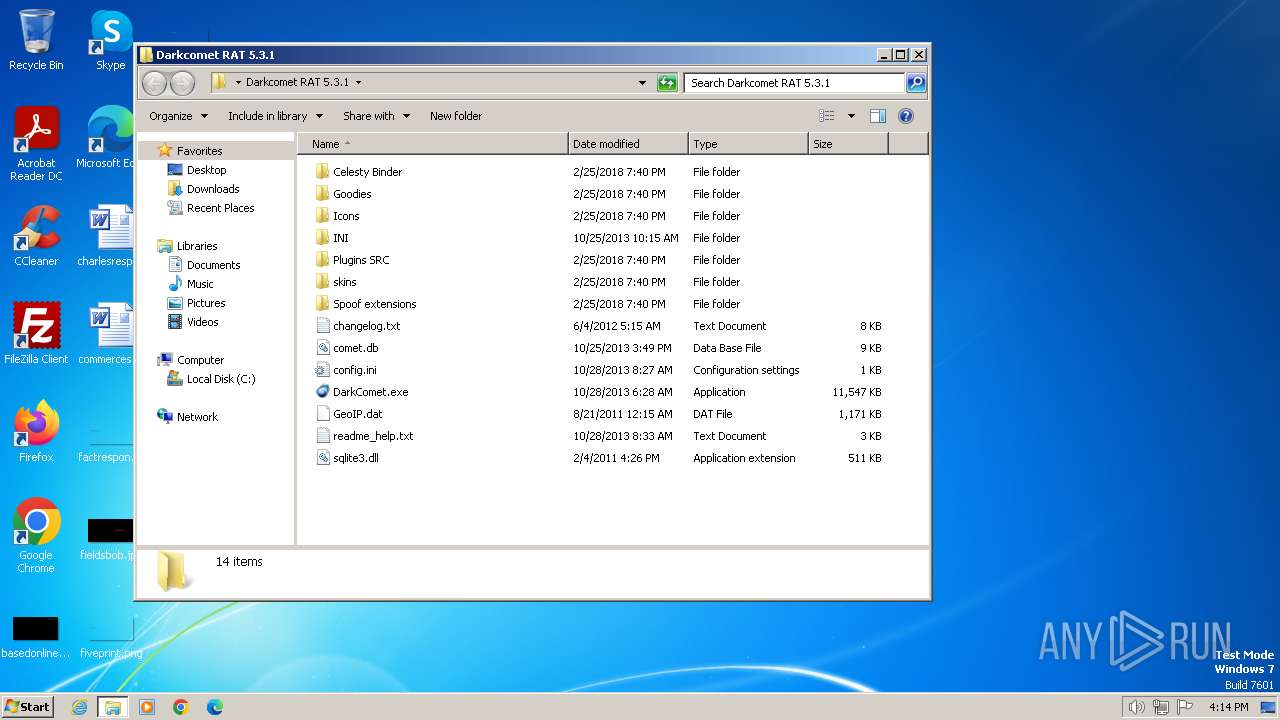Open Desktop in navigation pane
The width and height of the screenshot is (1280, 720).
(x=206, y=170)
